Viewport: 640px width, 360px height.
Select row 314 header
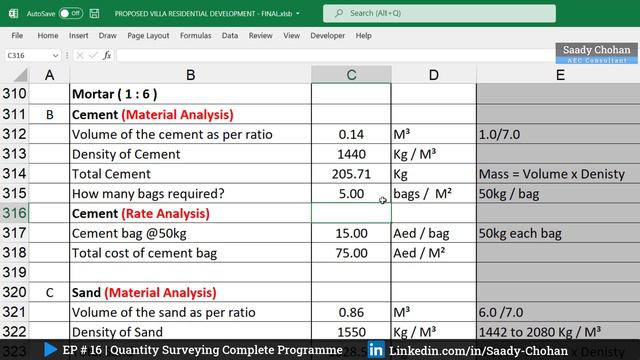click(14, 174)
